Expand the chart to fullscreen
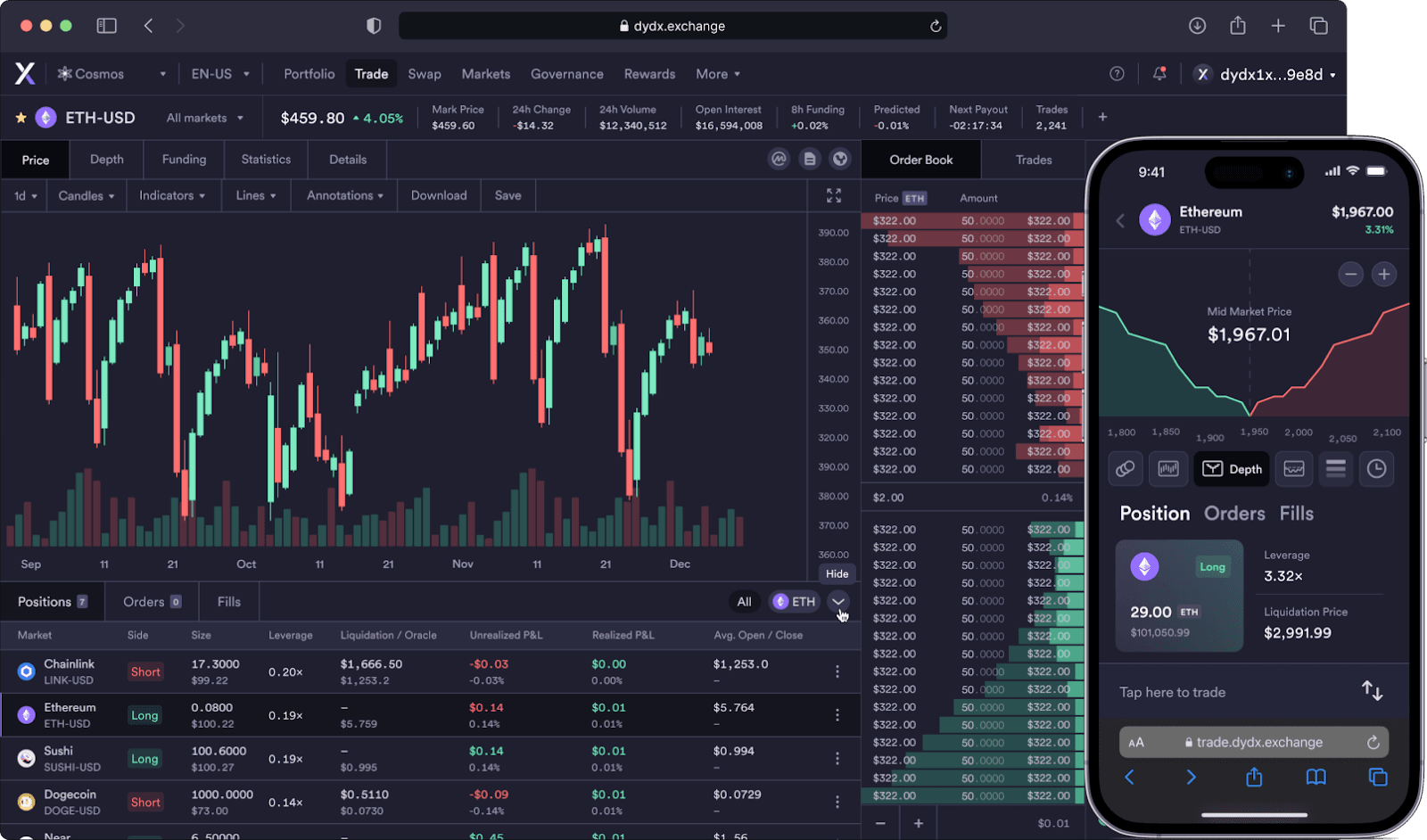 pyautogui.click(x=834, y=195)
